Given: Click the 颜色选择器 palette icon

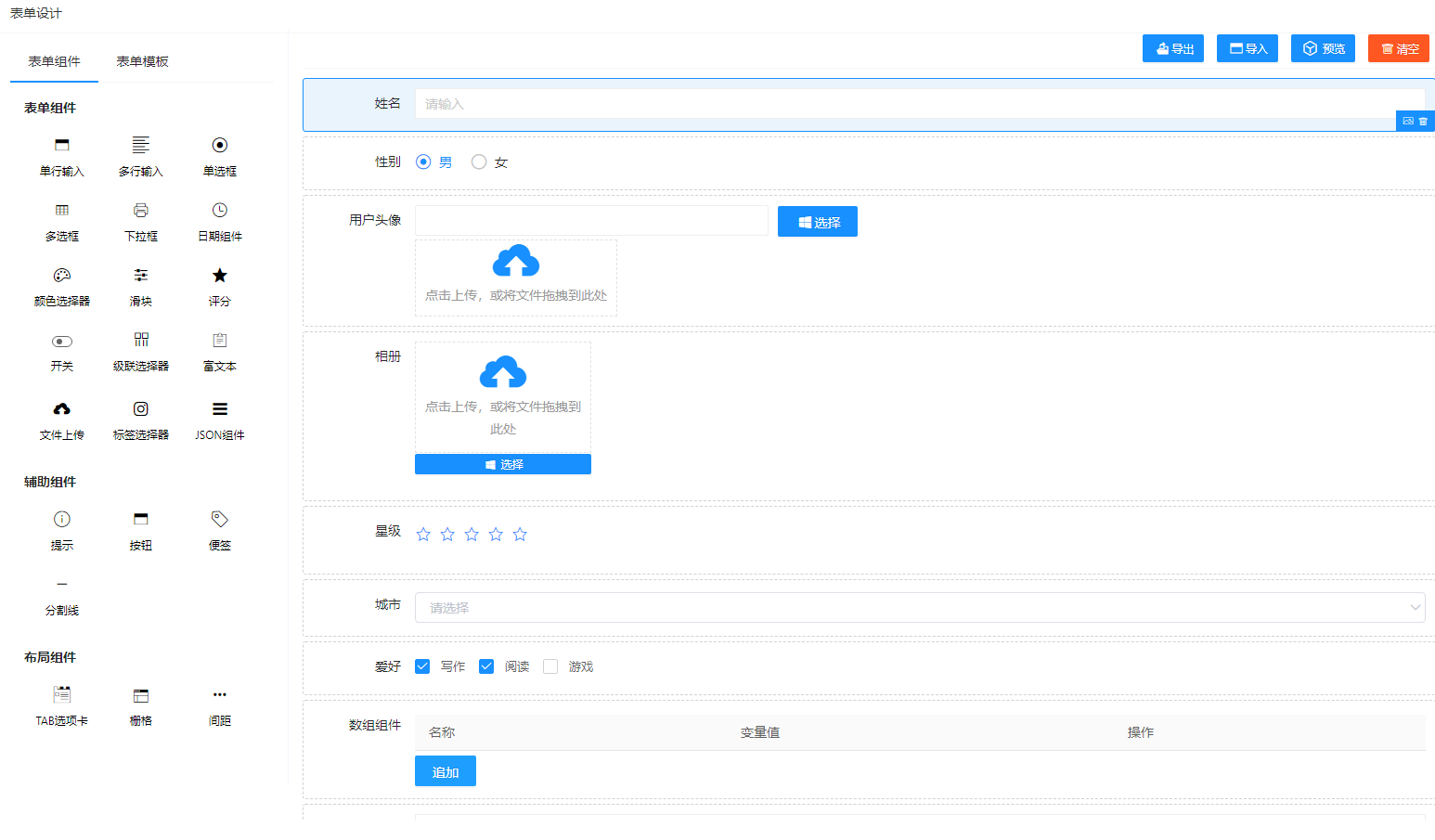Looking at the screenshot, I should [62, 276].
